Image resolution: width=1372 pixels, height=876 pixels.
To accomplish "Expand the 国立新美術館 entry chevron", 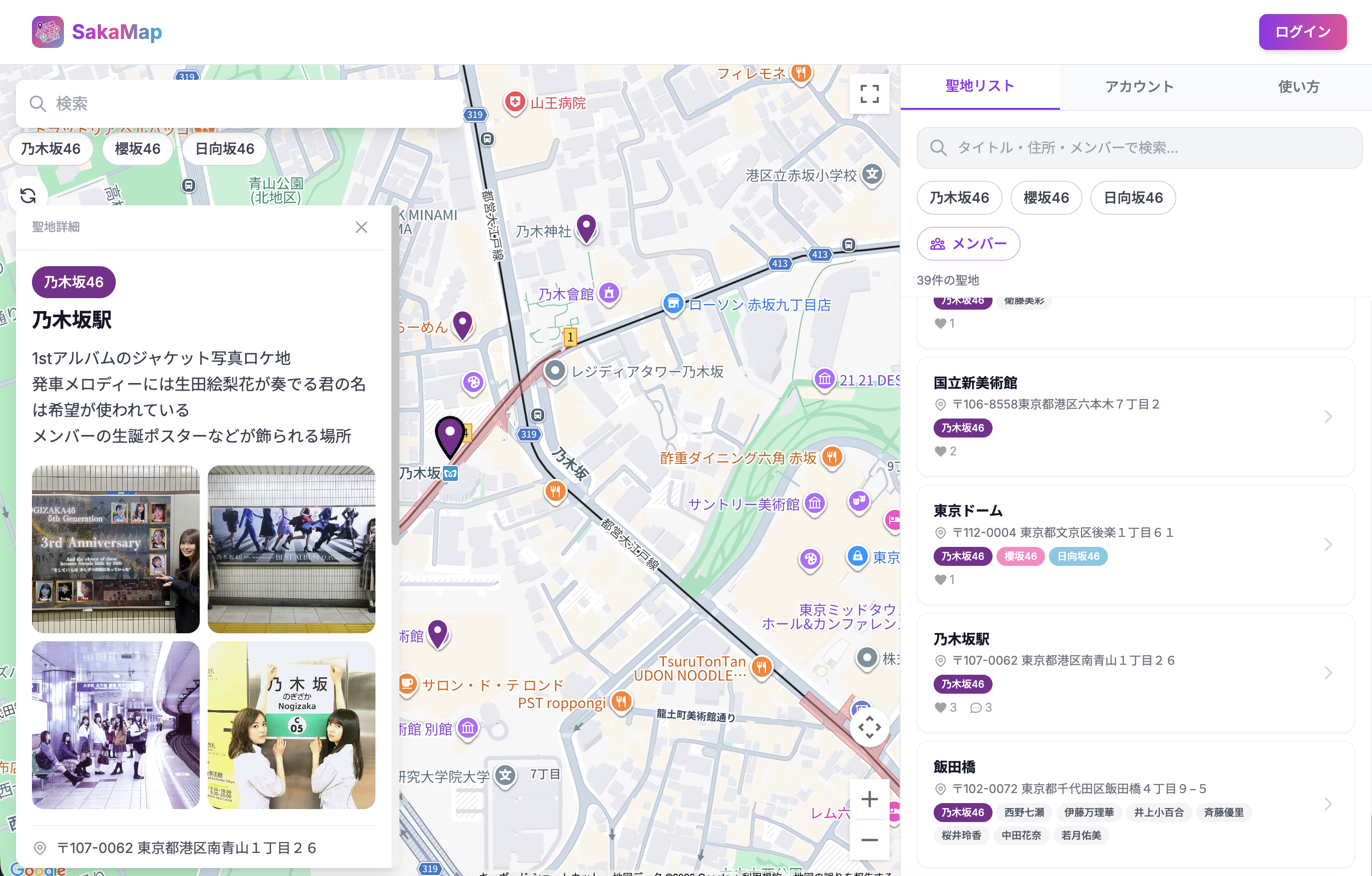I will point(1328,417).
